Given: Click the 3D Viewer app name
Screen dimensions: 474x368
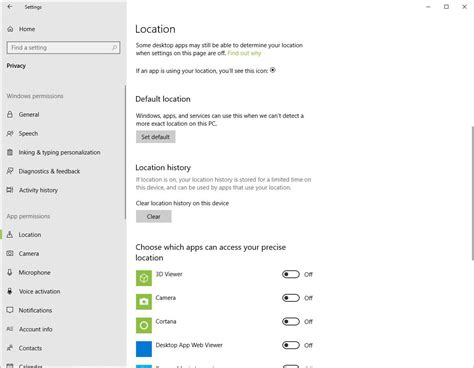Looking at the screenshot, I should [x=169, y=274].
